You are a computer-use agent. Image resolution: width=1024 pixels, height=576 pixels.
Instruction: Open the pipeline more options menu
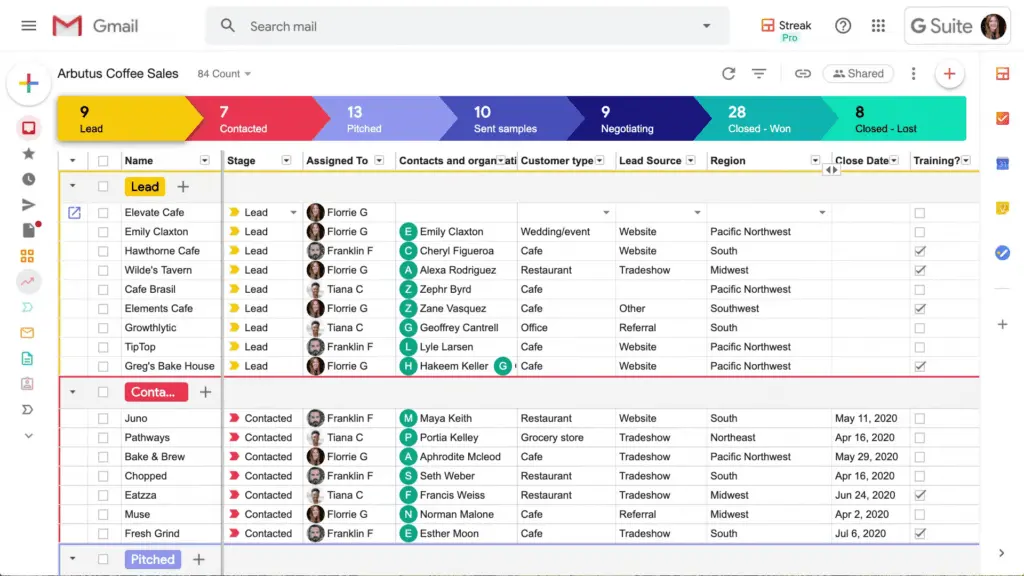[x=914, y=74]
